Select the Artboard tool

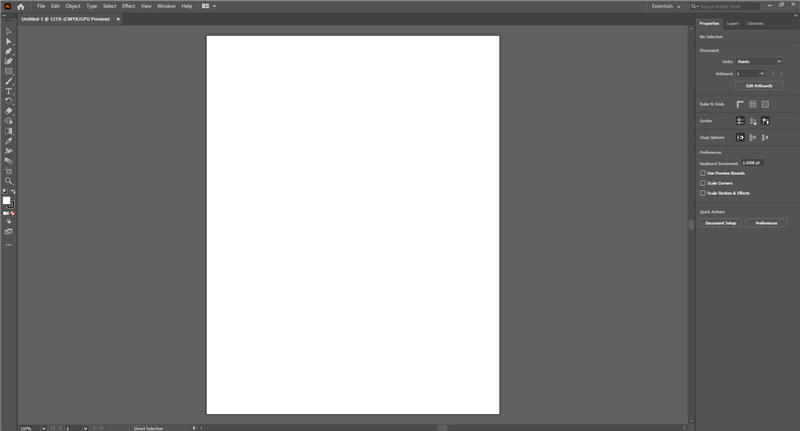(x=9, y=171)
